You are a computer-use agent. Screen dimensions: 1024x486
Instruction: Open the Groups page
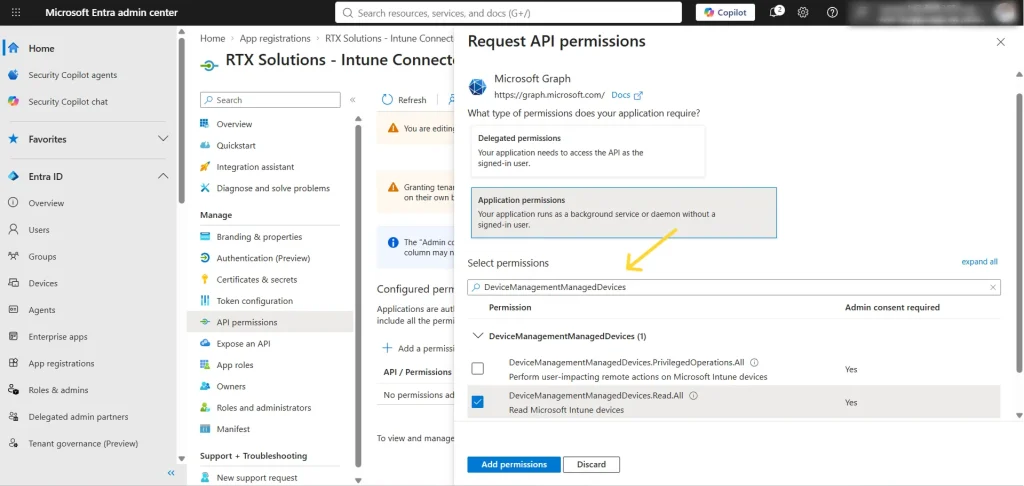click(42, 257)
